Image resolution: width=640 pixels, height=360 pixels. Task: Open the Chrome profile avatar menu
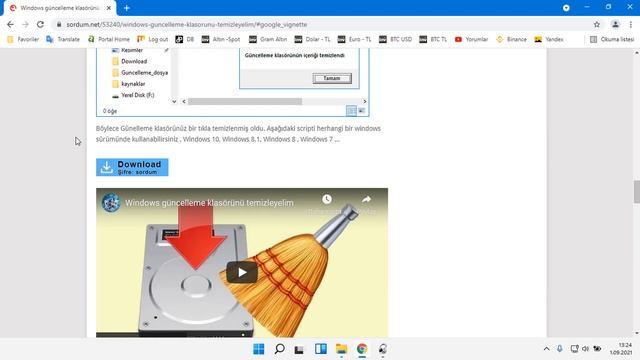pyautogui.click(x=615, y=24)
